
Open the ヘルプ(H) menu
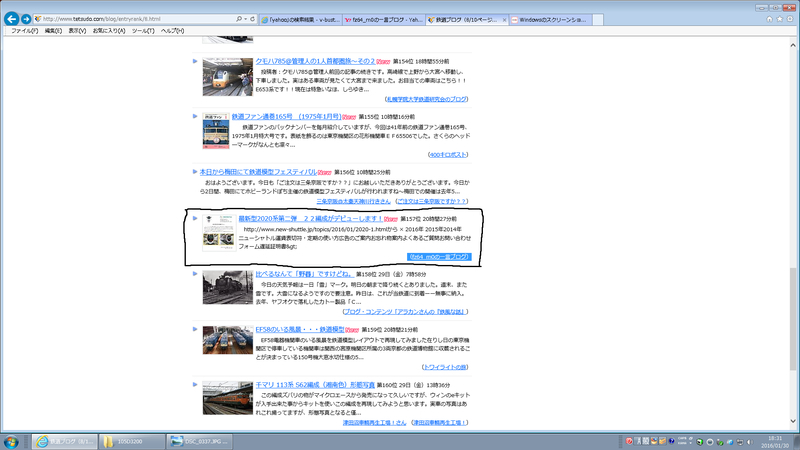(x=172, y=31)
